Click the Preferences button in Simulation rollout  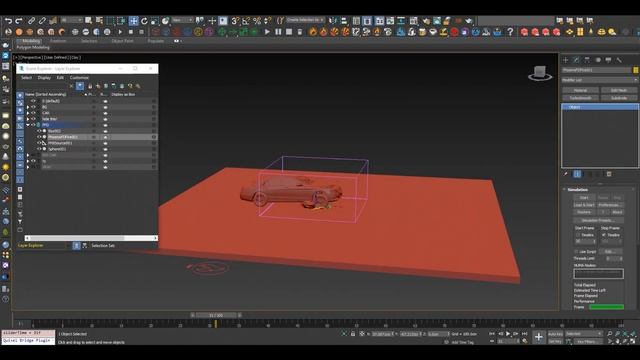[611, 205]
